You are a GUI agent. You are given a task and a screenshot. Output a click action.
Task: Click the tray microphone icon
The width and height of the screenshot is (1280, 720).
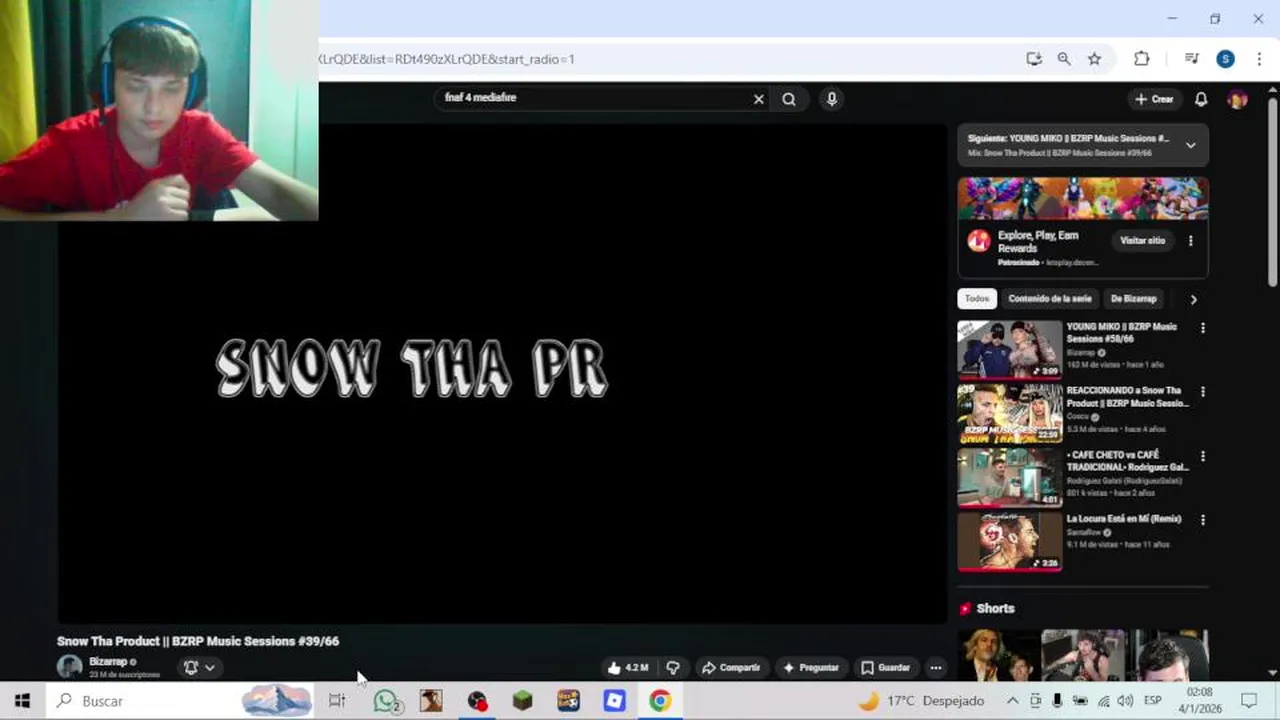pos(1057,701)
